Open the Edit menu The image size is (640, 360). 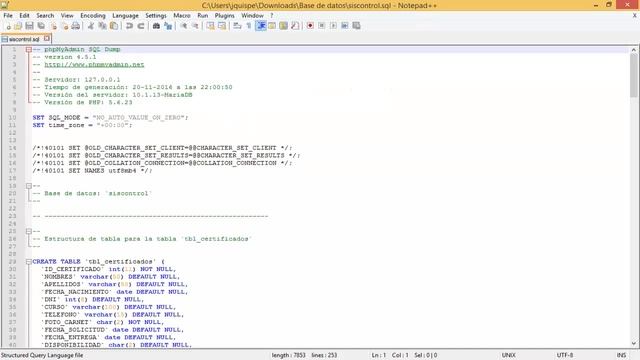(x=24, y=16)
